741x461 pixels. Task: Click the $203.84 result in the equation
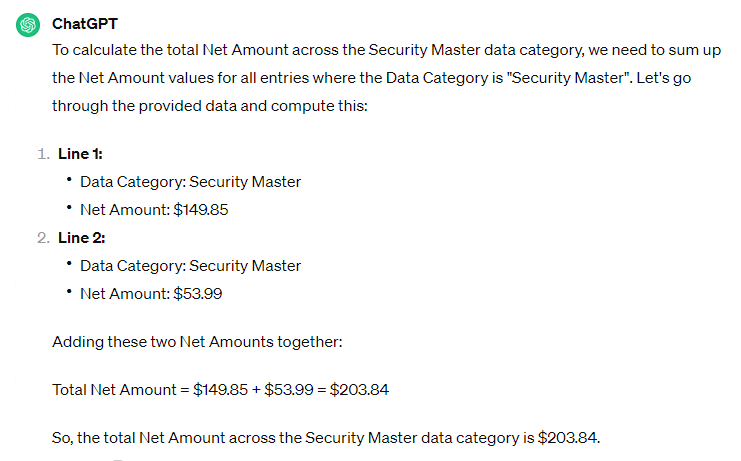(x=359, y=390)
